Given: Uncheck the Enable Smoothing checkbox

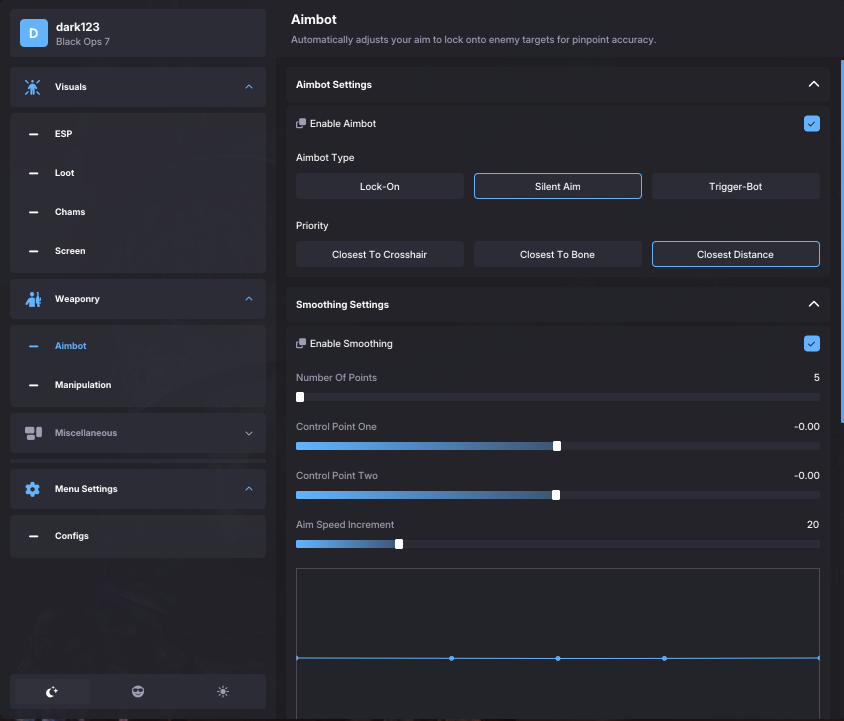Looking at the screenshot, I should click(811, 344).
